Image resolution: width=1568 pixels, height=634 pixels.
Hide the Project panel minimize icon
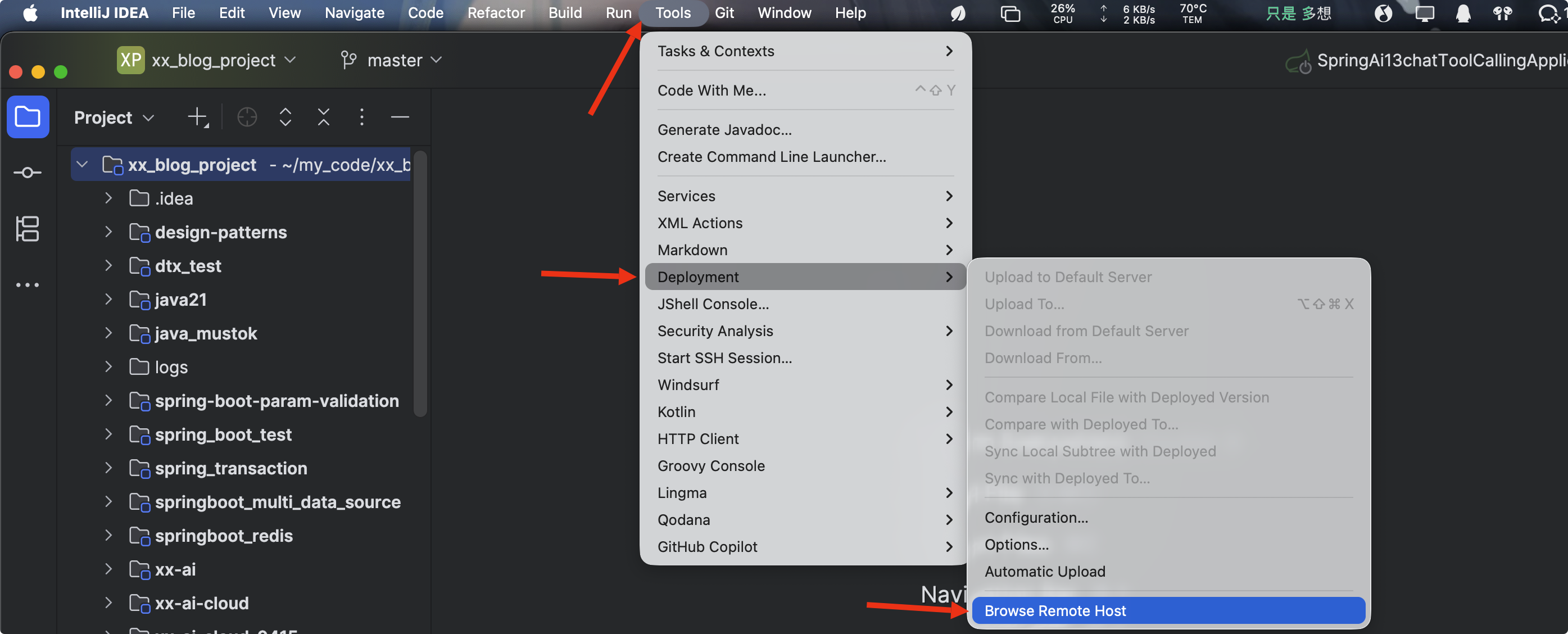click(x=400, y=117)
